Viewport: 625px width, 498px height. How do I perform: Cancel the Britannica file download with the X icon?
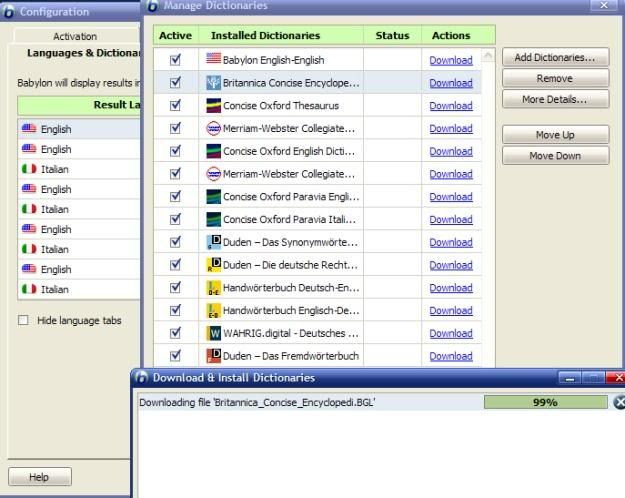(x=619, y=402)
